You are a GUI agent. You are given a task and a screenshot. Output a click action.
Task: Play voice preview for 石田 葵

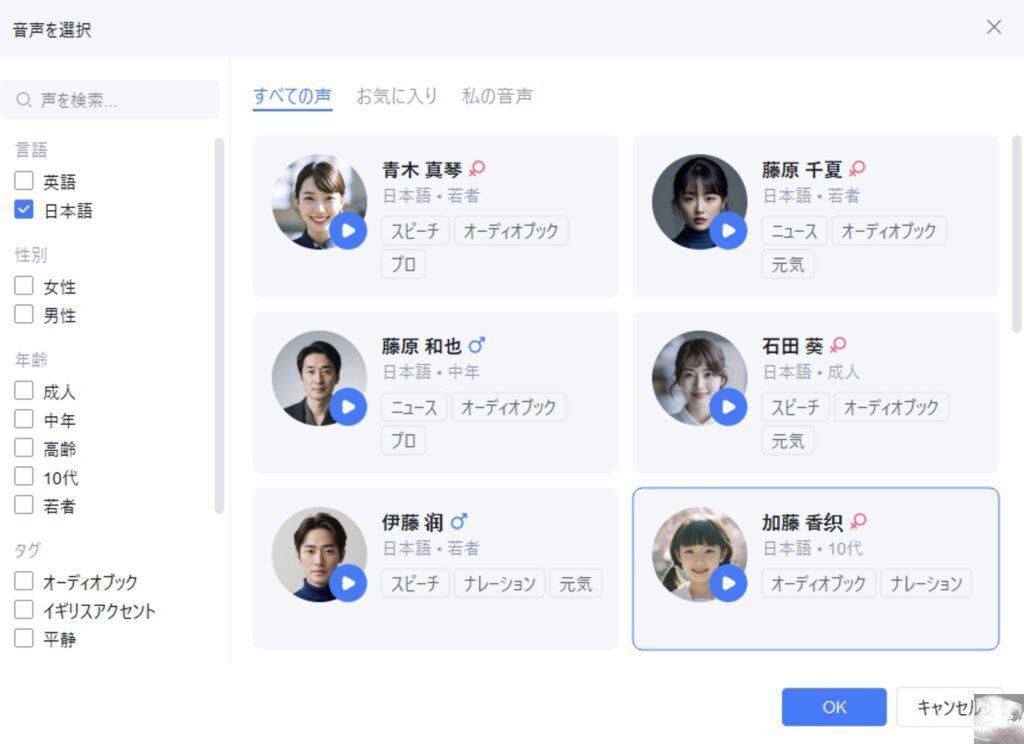[728, 407]
